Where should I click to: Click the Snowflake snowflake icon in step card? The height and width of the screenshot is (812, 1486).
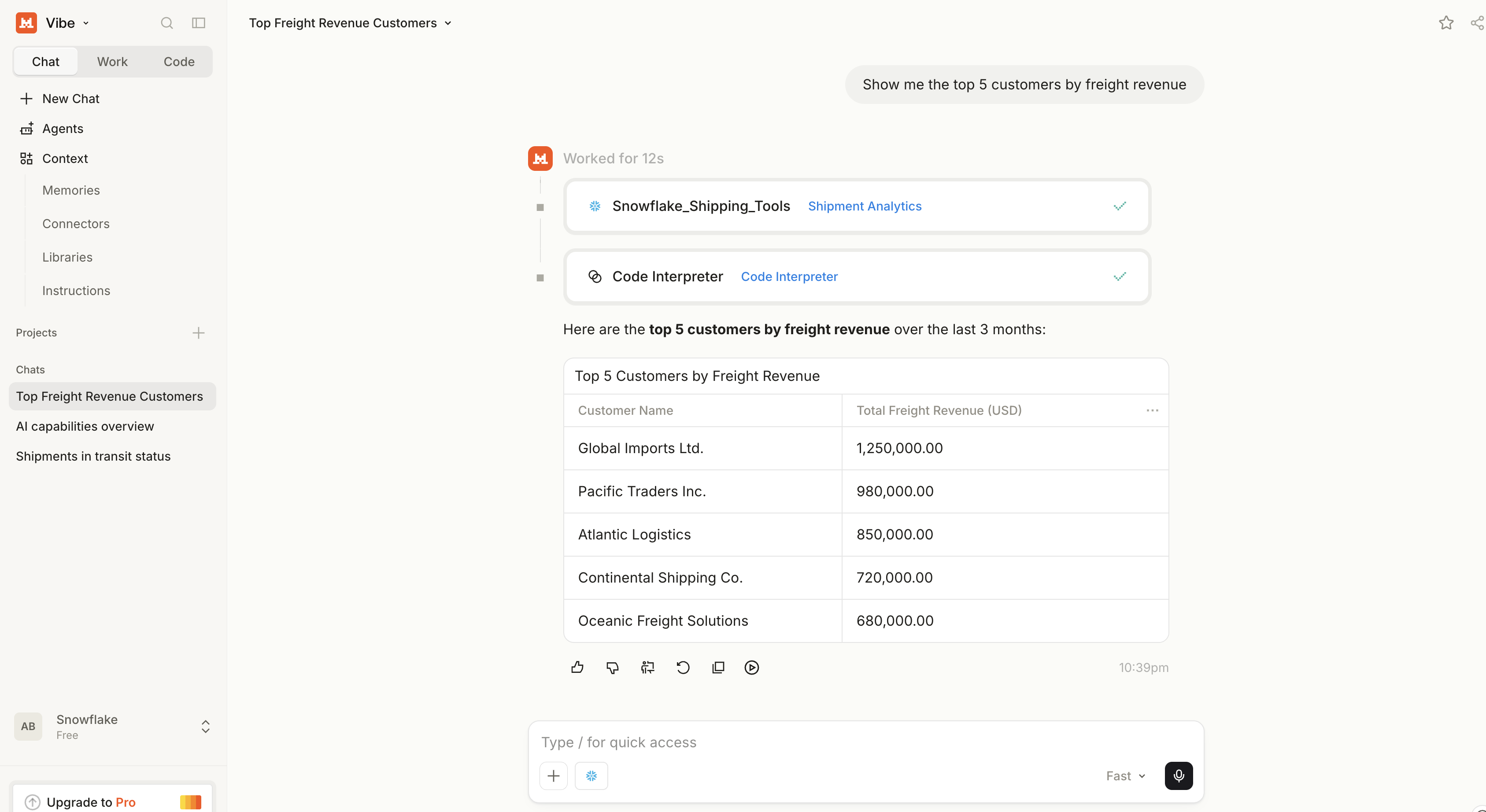[595, 207]
